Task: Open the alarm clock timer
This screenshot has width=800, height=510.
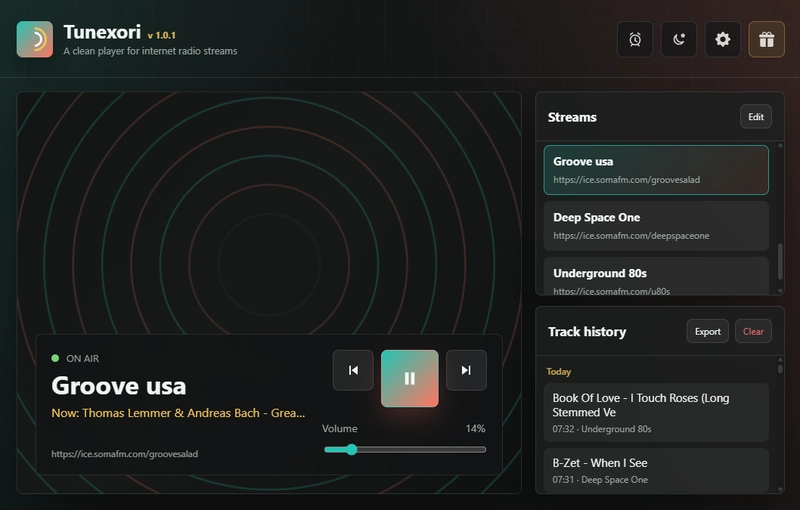Action: [x=635, y=40]
